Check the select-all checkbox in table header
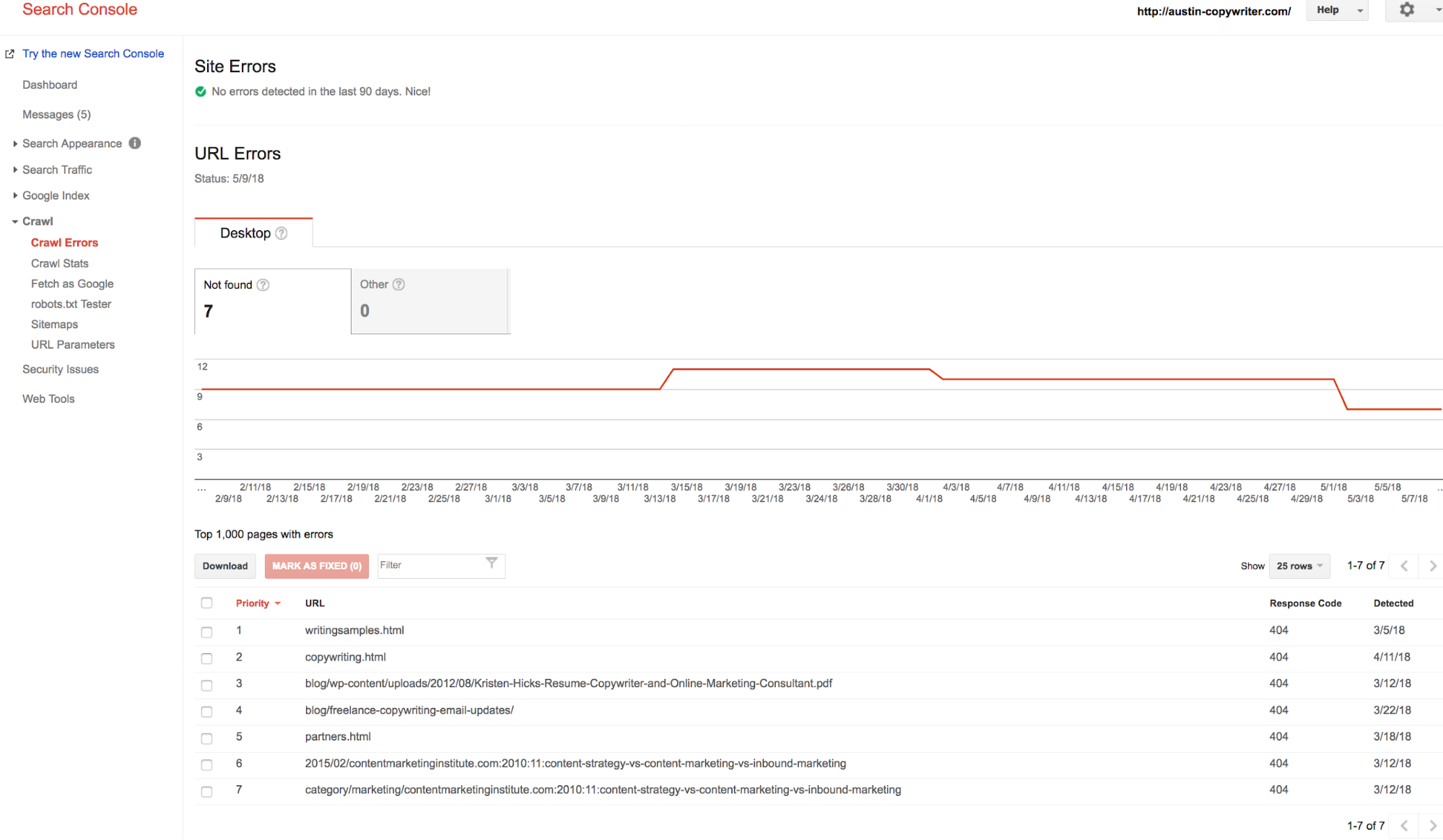 [207, 603]
